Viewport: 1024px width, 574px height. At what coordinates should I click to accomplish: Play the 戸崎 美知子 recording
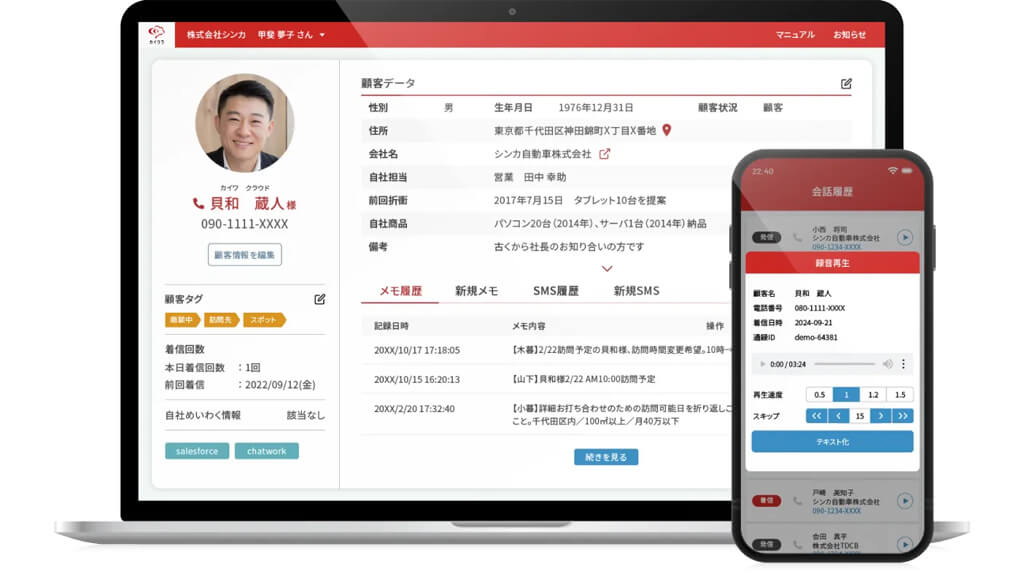(x=904, y=501)
